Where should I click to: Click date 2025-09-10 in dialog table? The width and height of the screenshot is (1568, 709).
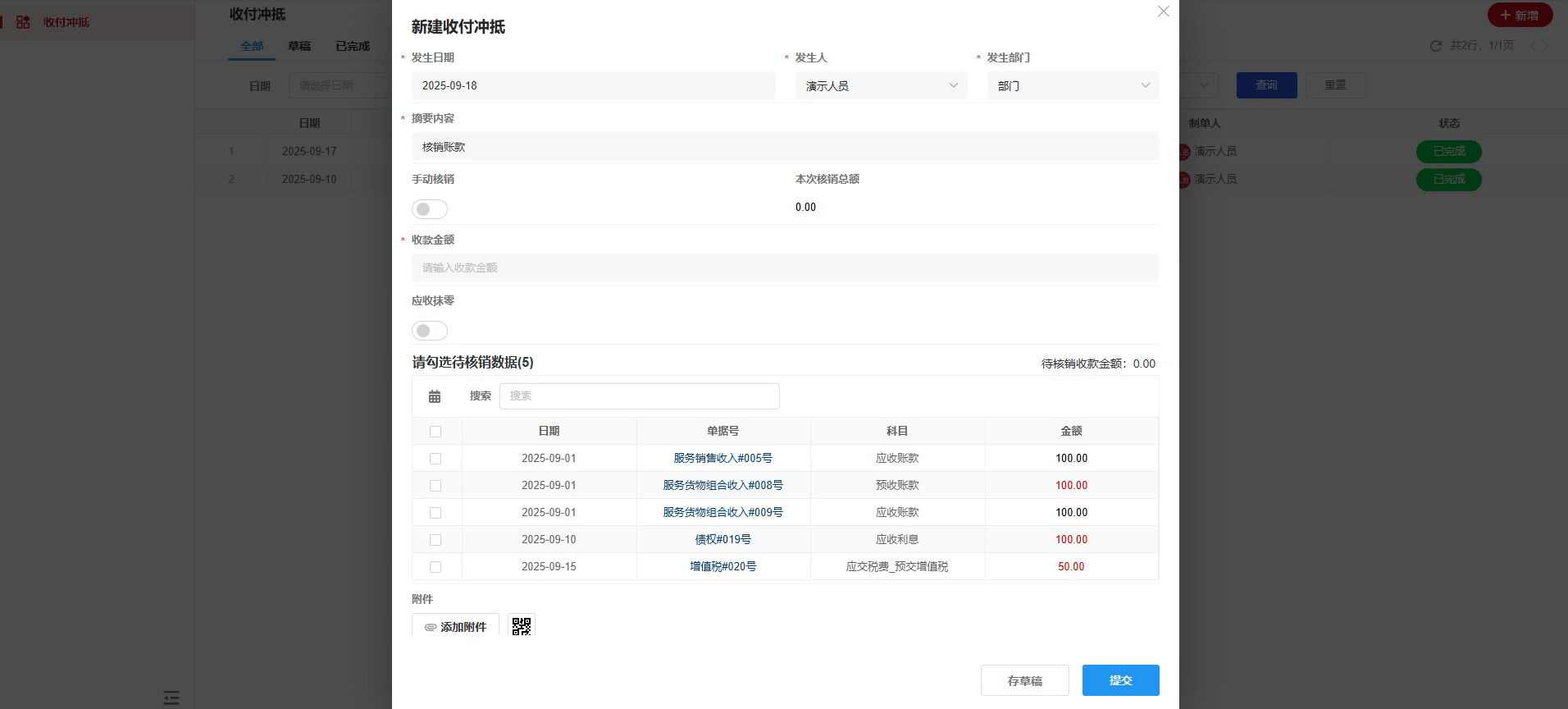[x=549, y=539]
